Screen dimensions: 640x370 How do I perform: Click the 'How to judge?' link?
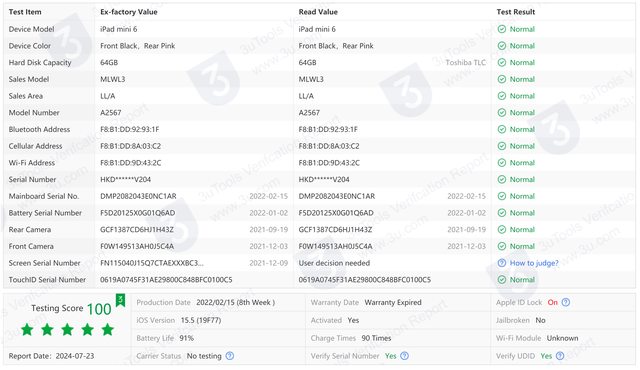pyautogui.click(x=534, y=263)
